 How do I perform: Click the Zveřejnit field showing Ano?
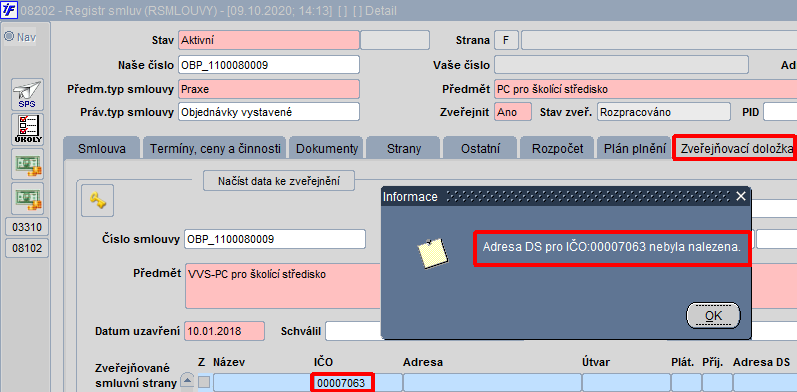pos(513,112)
